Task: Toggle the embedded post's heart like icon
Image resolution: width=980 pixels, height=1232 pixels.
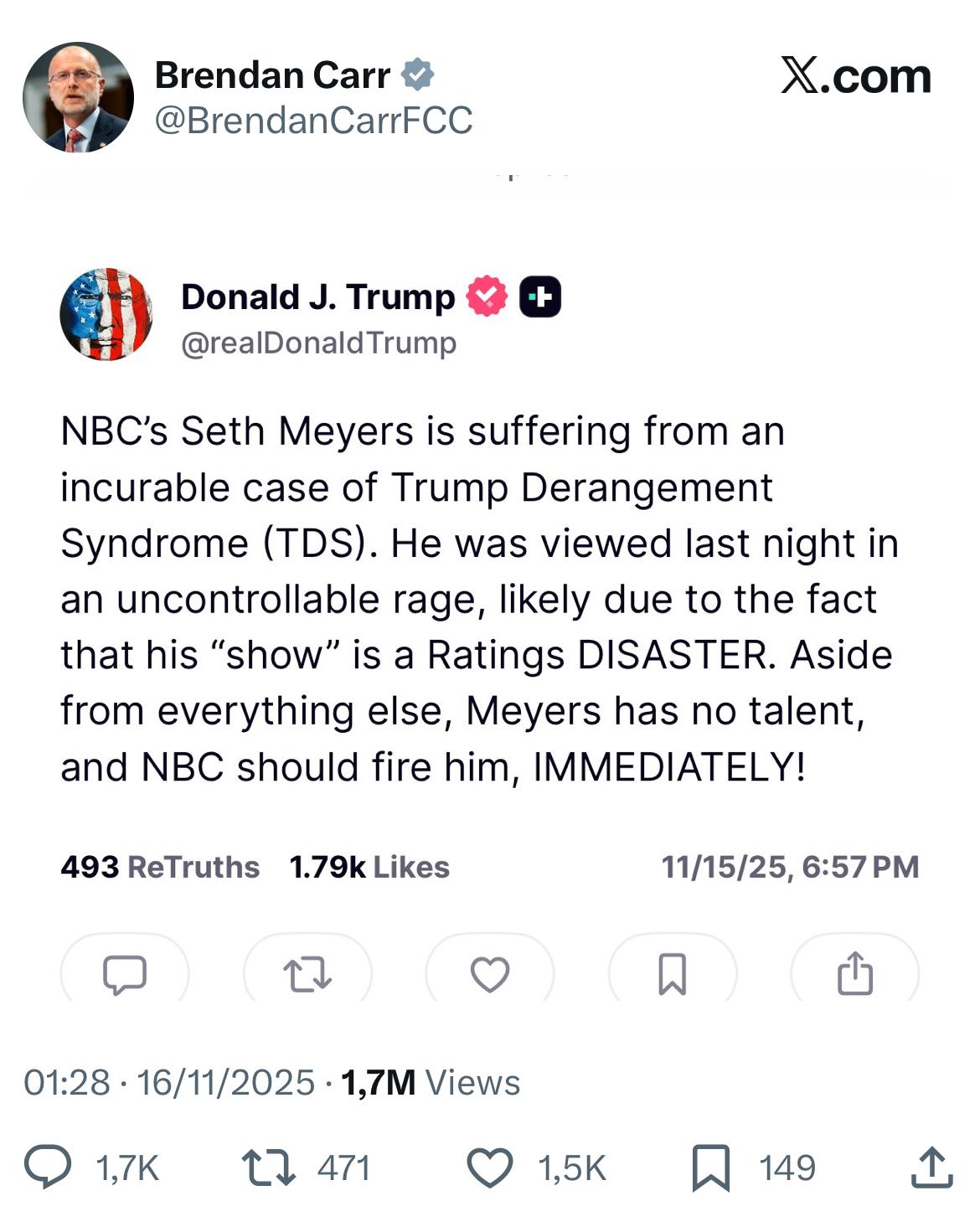Action: (490, 974)
